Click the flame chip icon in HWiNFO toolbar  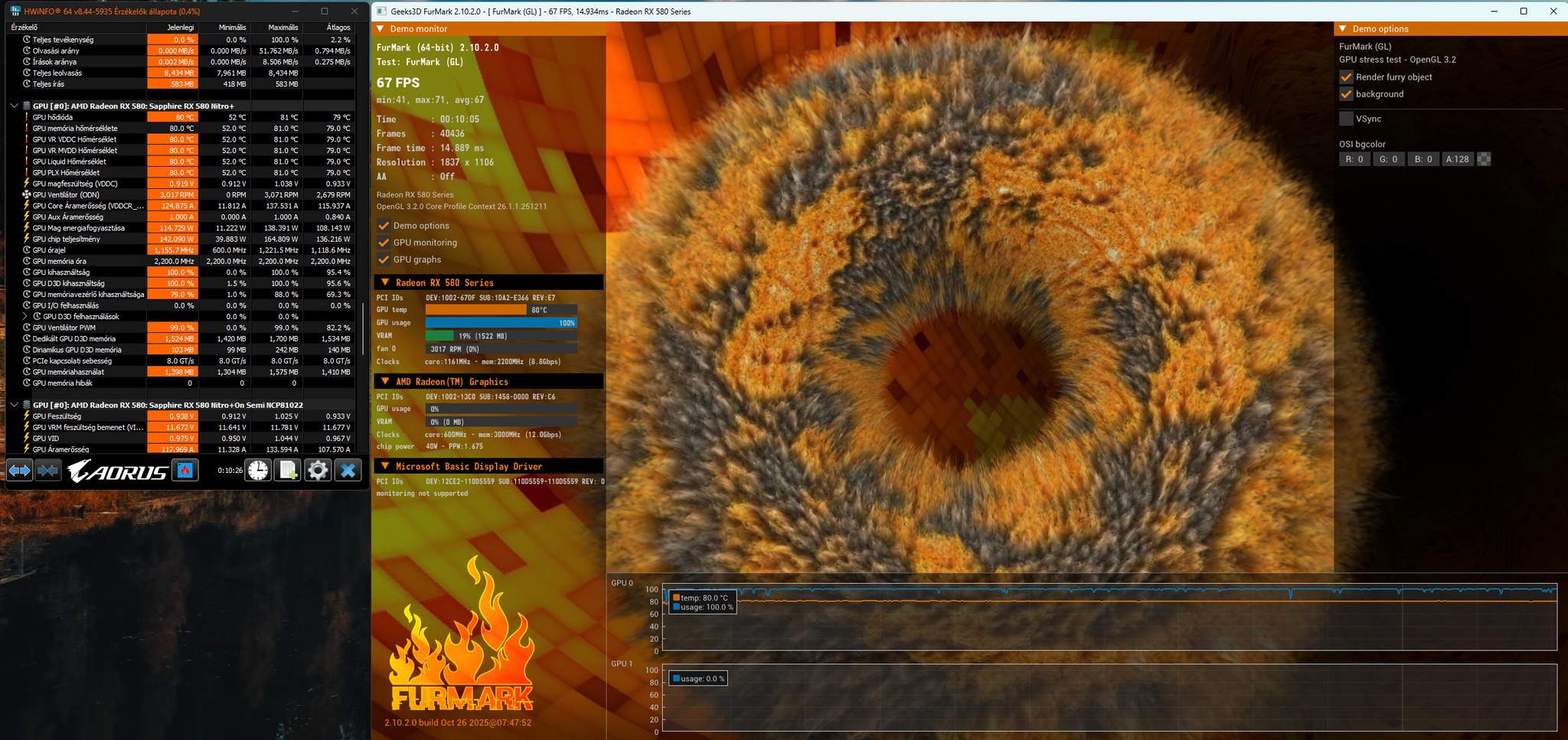tap(185, 470)
